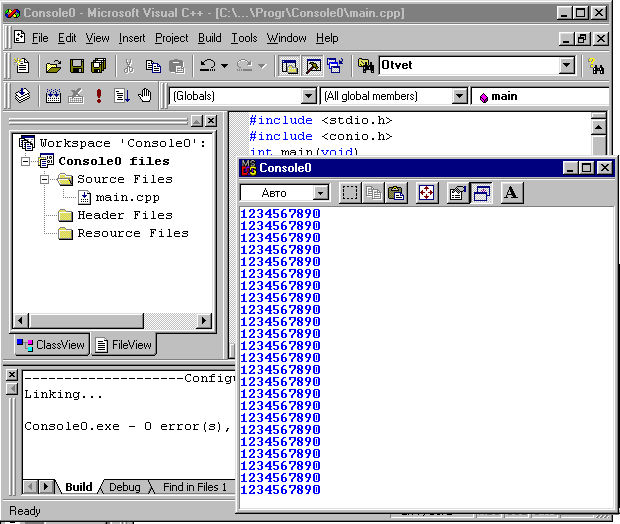Open the Insert menu
Screen dimensions: 620x524
coord(132,38)
